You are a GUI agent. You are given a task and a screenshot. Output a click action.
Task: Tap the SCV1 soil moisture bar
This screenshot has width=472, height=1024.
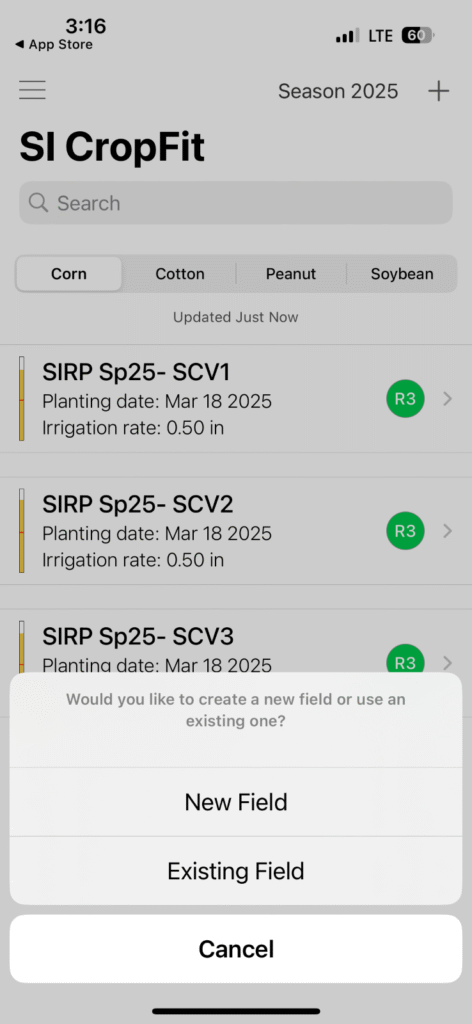coord(22,398)
